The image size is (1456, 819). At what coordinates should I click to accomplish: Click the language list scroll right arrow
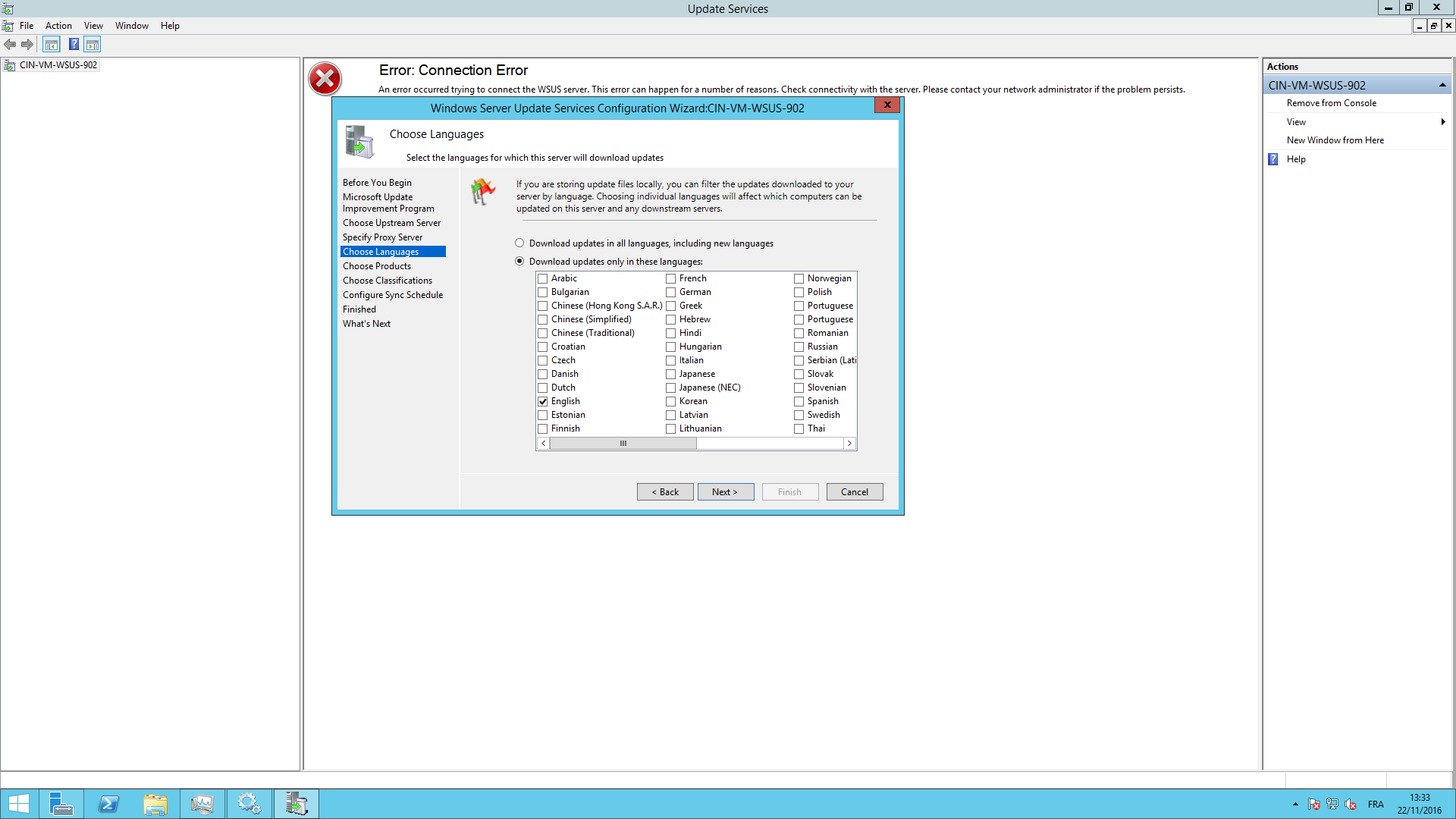click(x=849, y=444)
